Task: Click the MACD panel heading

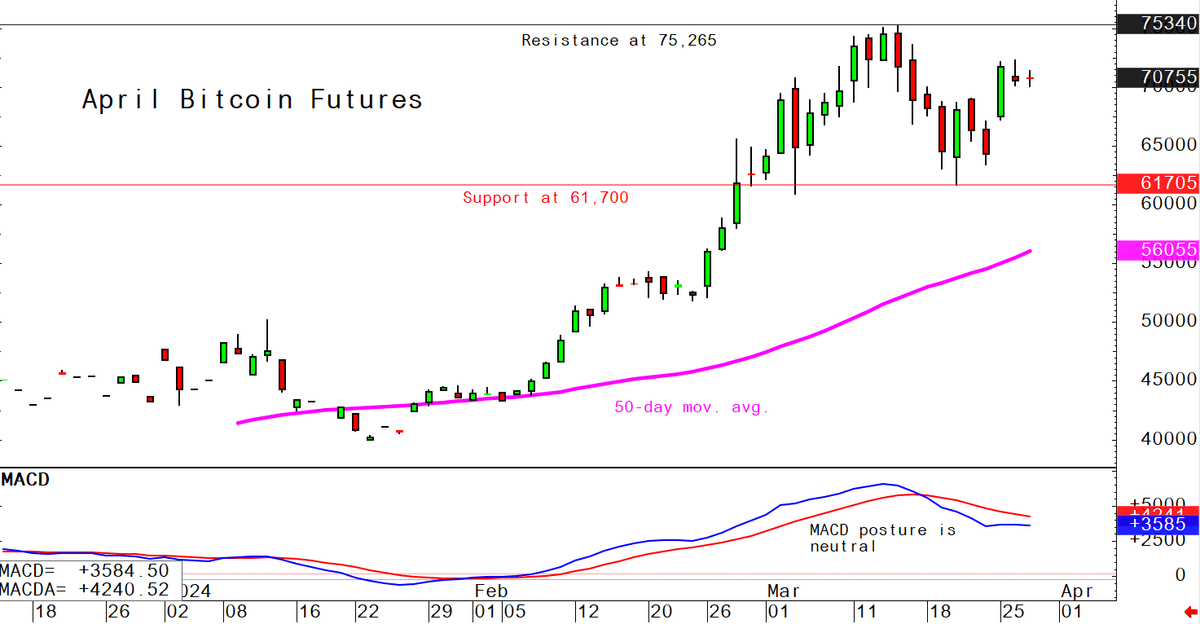Action: click(26, 480)
